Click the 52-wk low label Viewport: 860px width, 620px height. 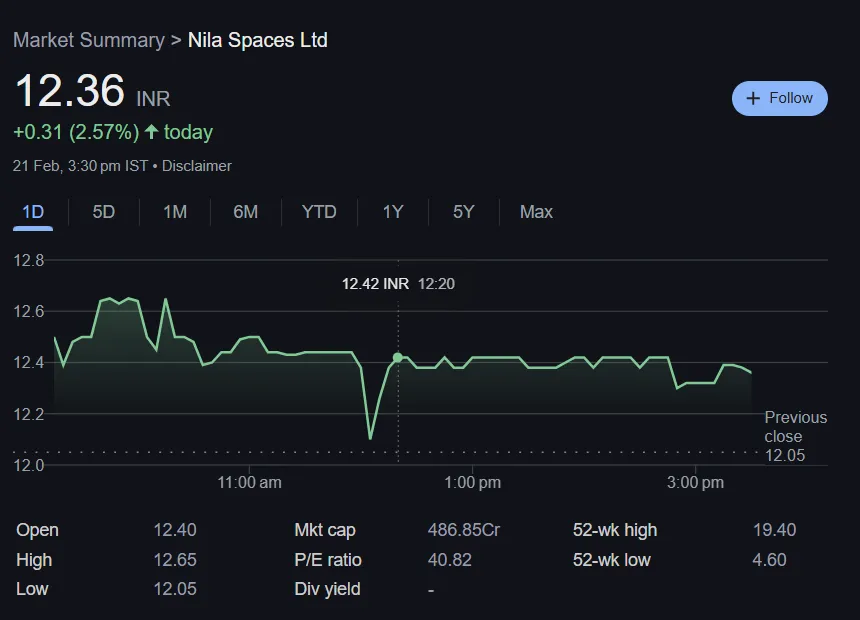pos(612,560)
